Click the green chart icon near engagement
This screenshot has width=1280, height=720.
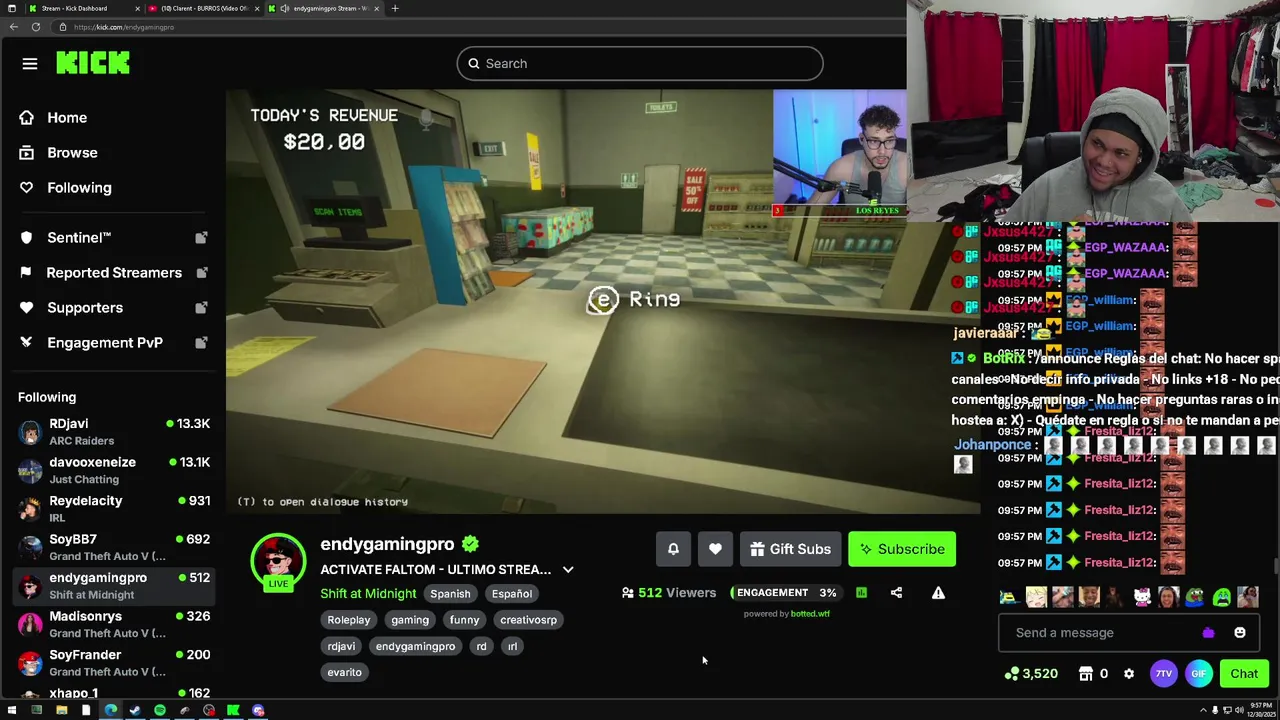tap(861, 593)
